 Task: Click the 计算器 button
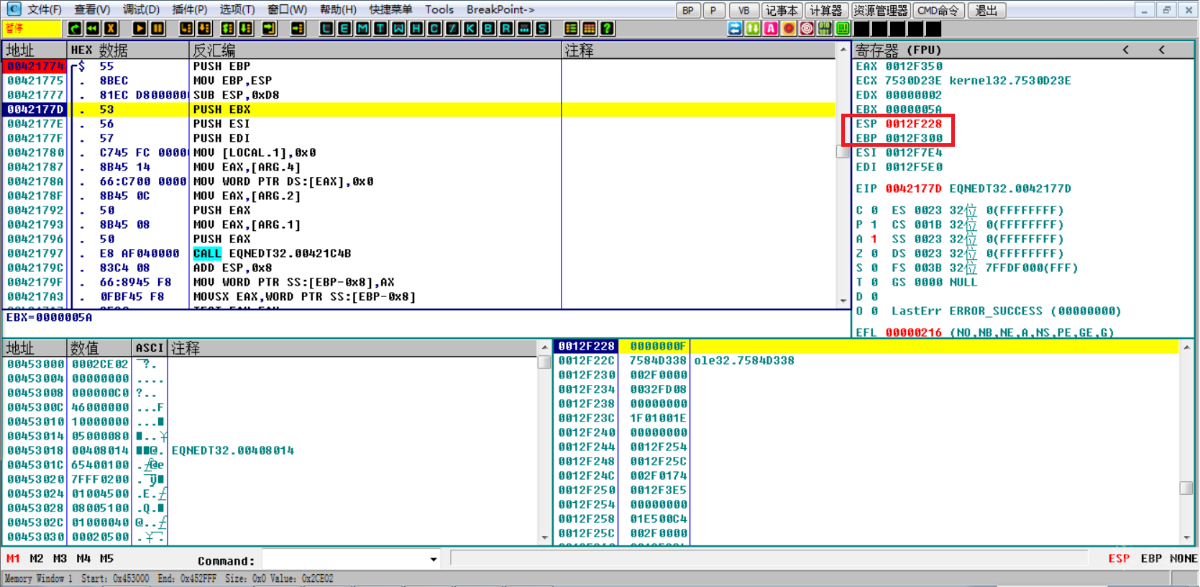826,10
